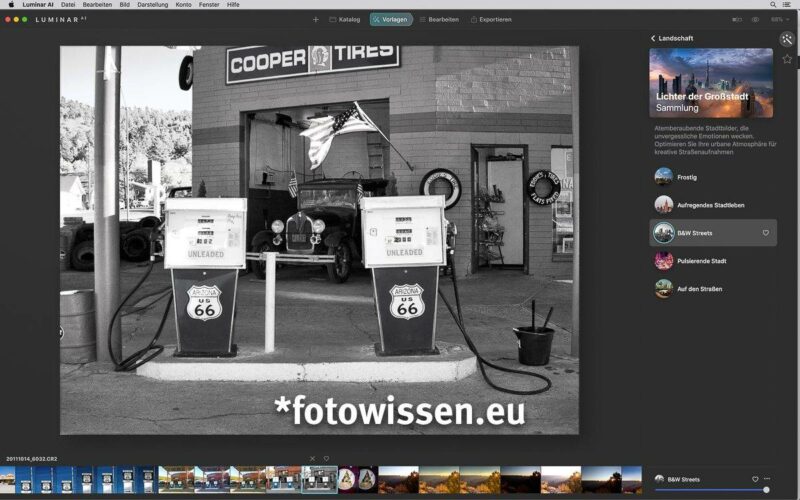Open the Lichter der Großstadt collection card

(x=711, y=83)
